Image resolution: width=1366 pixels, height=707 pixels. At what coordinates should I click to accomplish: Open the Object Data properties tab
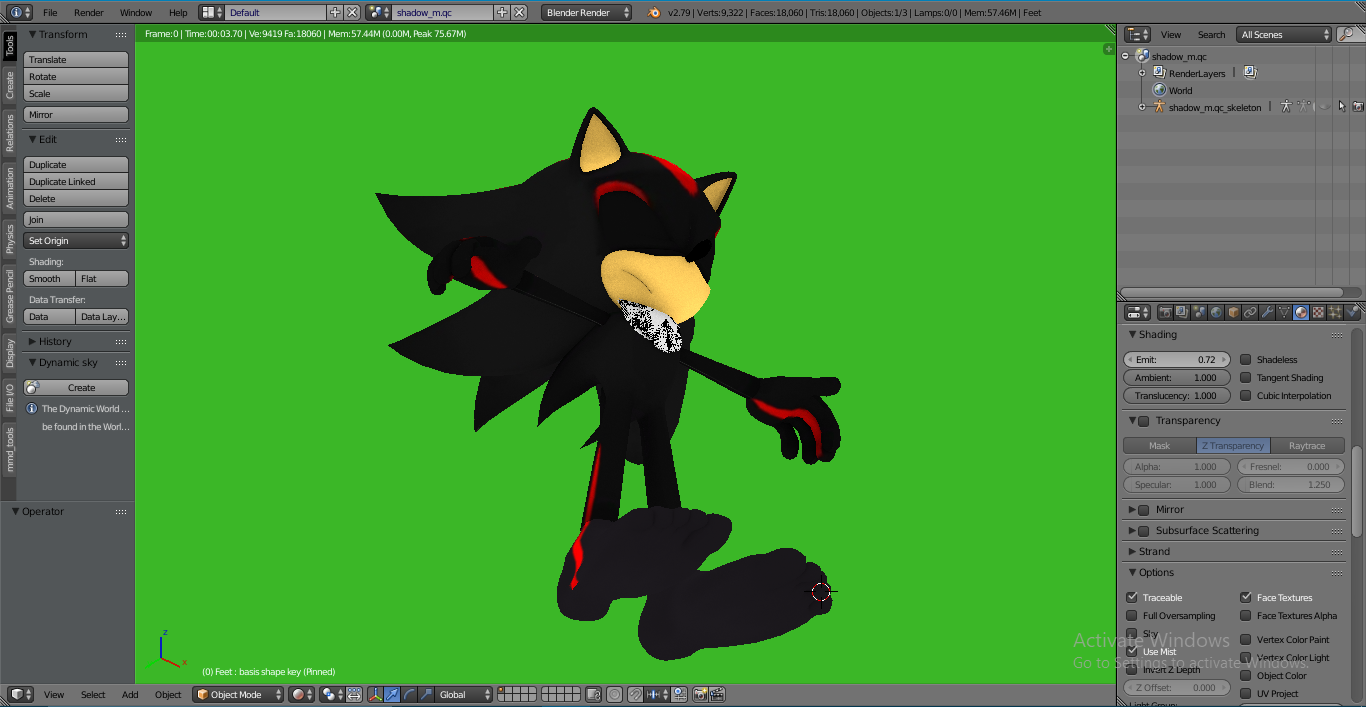(x=1284, y=313)
